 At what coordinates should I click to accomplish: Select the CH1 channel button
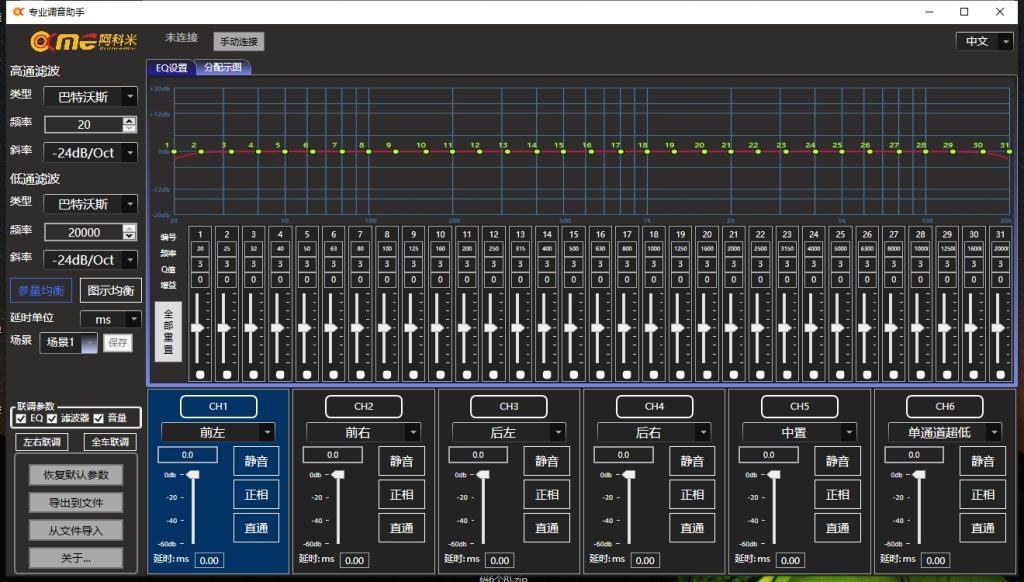pyautogui.click(x=218, y=406)
